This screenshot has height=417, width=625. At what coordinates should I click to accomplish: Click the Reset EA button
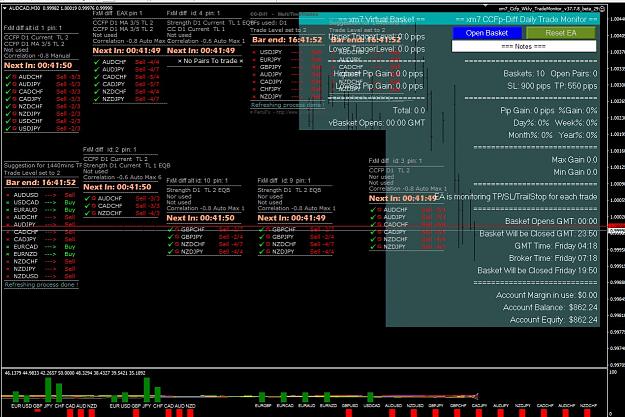(x=560, y=33)
